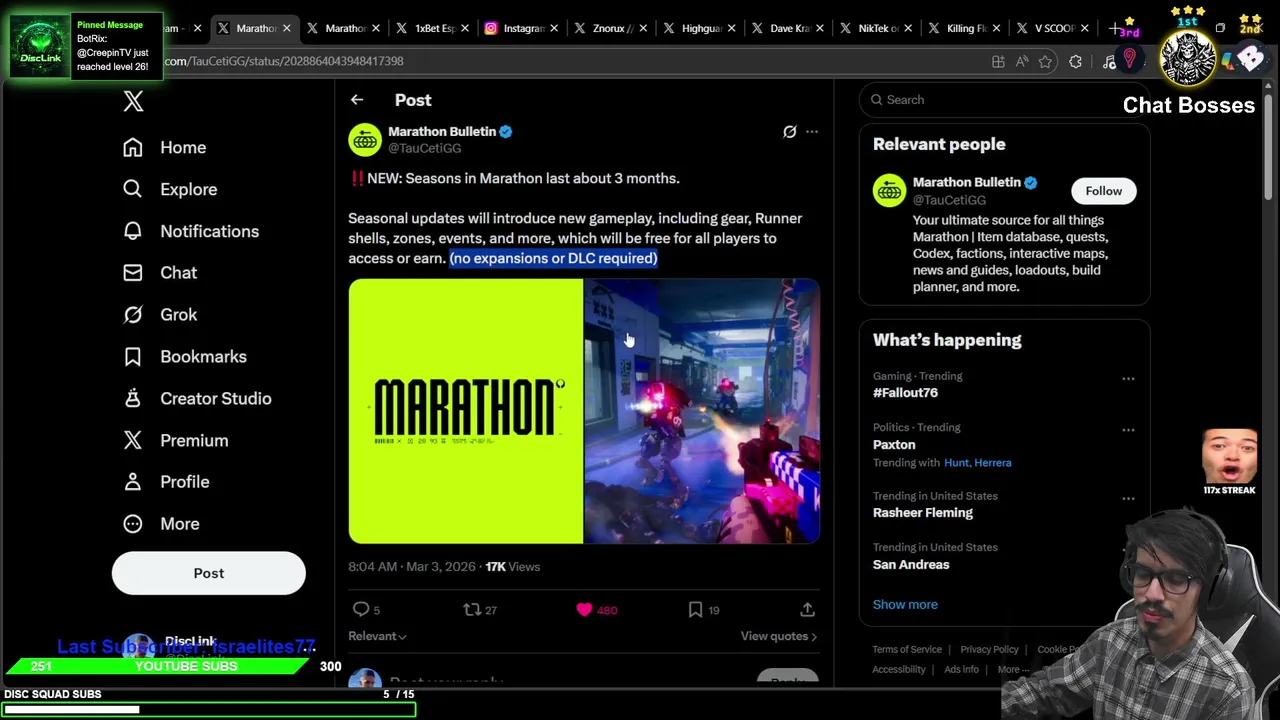Switch to the Highguard browser tab
The width and height of the screenshot is (1280, 720).
point(700,28)
